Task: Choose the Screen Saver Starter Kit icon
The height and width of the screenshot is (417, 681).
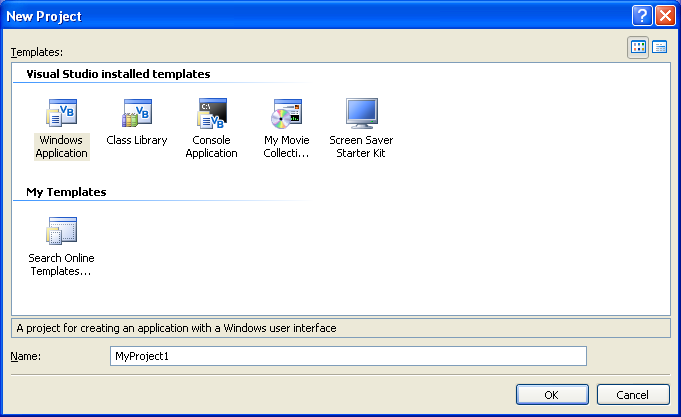Action: tap(362, 113)
